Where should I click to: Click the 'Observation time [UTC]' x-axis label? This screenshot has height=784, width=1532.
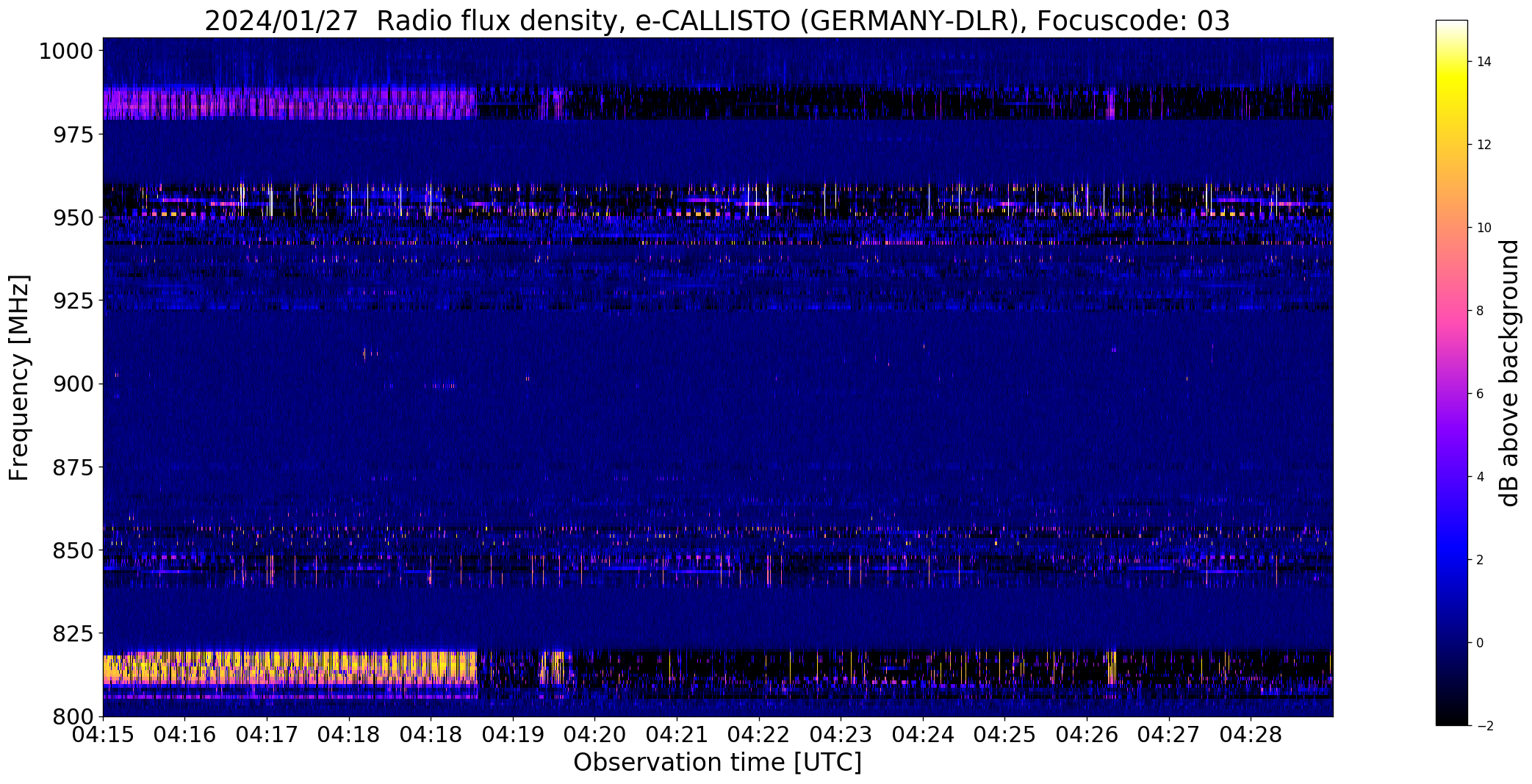click(717, 763)
